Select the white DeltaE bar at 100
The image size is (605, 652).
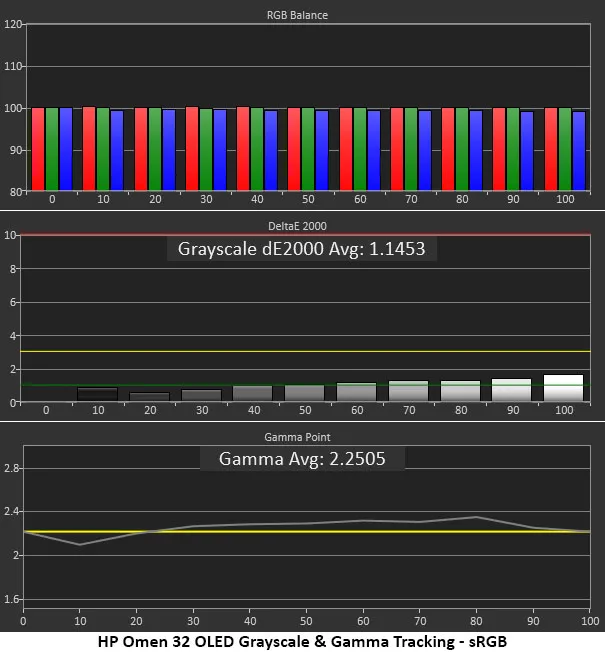(x=563, y=388)
